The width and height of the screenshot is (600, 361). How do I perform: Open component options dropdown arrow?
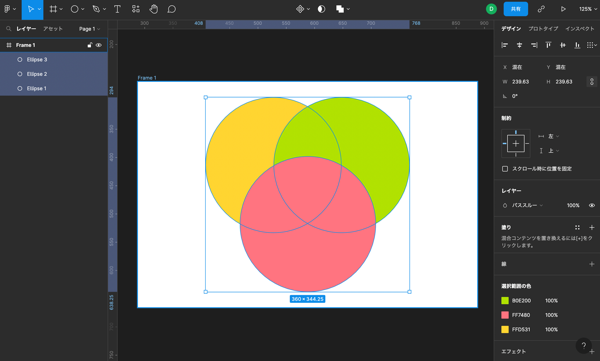308,10
